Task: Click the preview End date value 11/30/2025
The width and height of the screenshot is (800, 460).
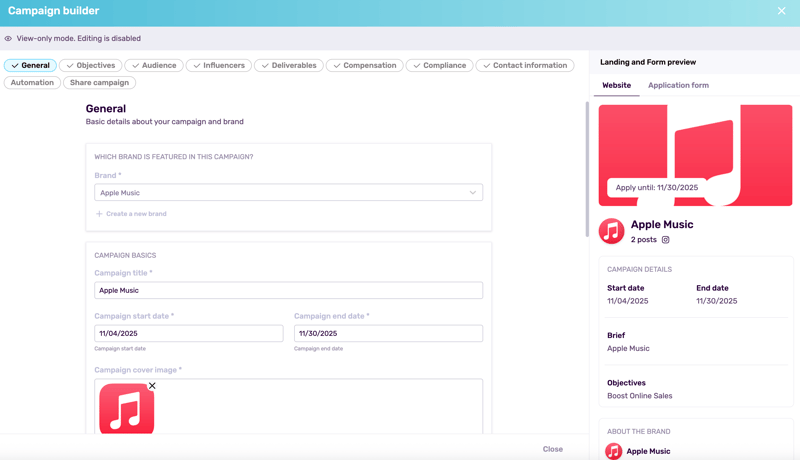Action: [x=717, y=301]
